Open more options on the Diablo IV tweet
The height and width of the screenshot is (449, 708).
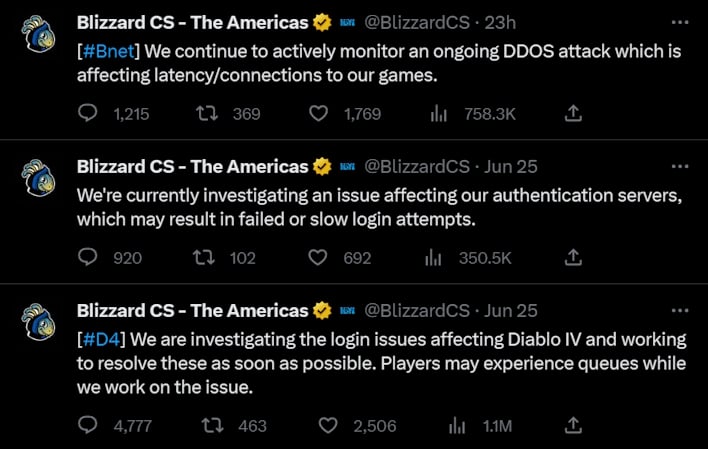coord(680,310)
